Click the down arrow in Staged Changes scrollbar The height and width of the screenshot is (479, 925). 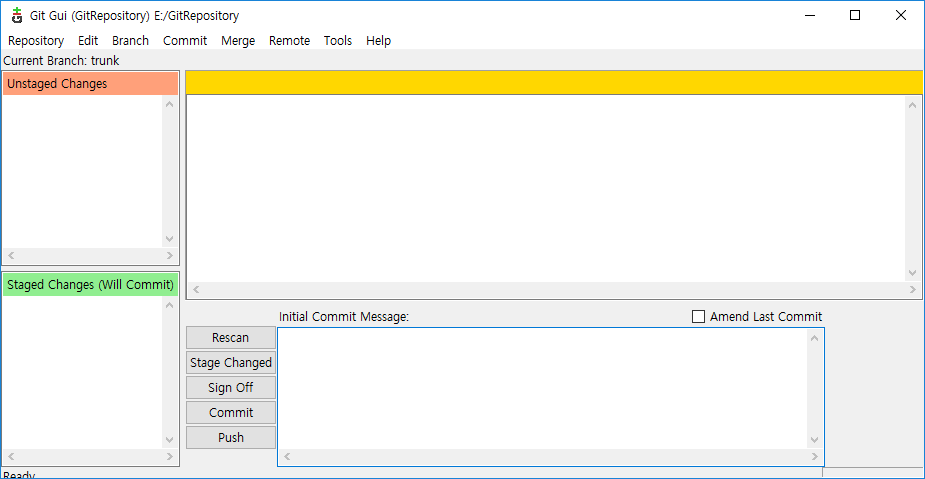click(x=170, y=440)
